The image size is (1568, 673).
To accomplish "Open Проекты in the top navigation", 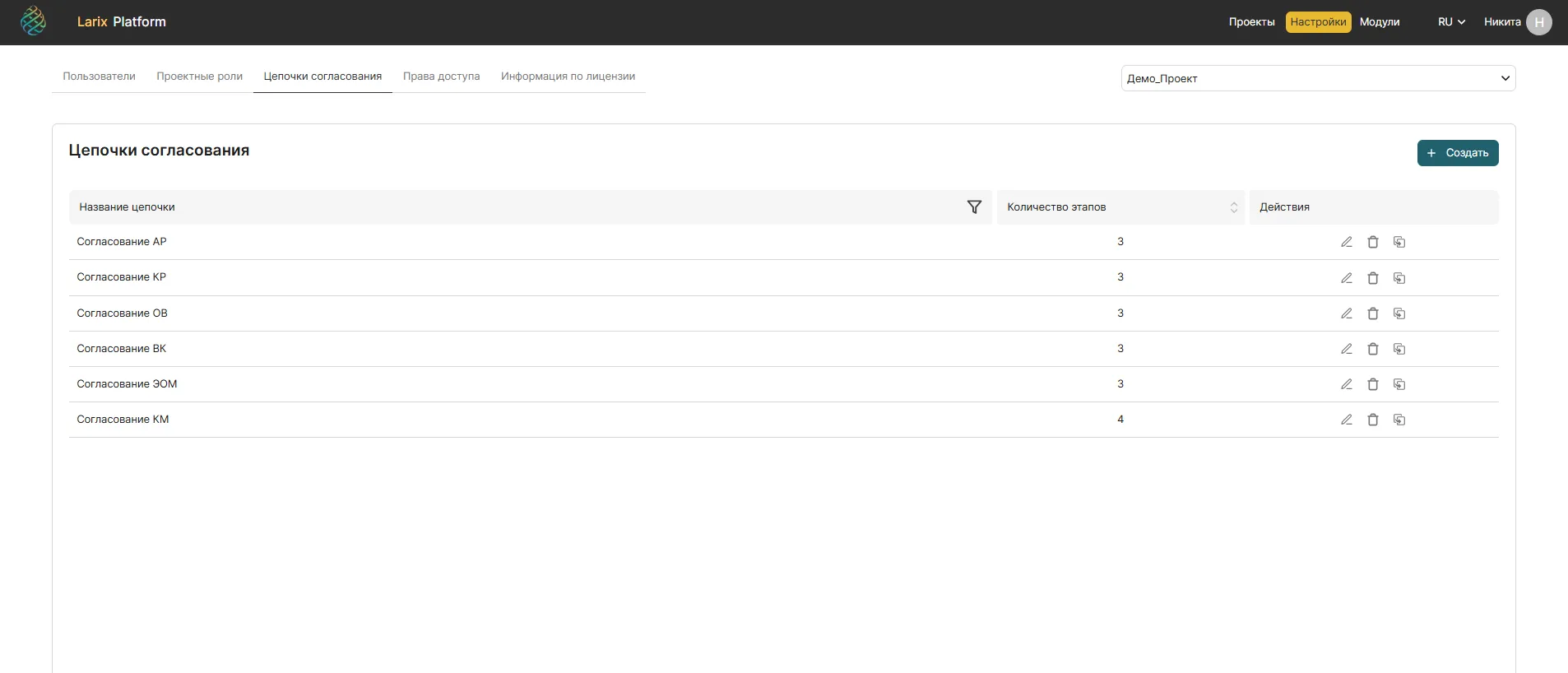I will click(x=1251, y=22).
